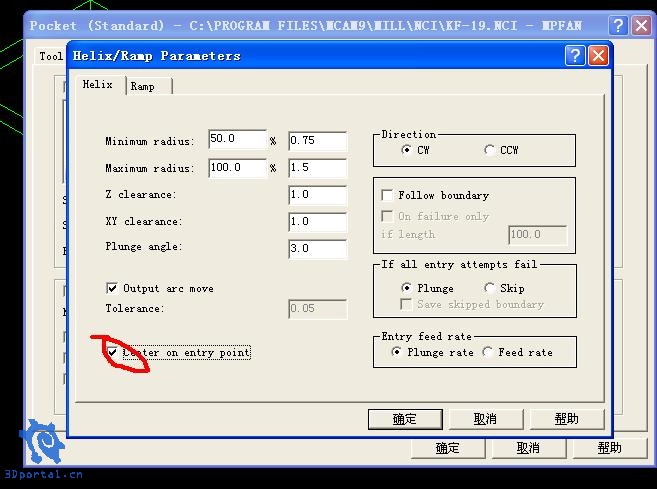657x489 pixels.
Task: Switch to the Ramp tab
Action: pyautogui.click(x=143, y=86)
